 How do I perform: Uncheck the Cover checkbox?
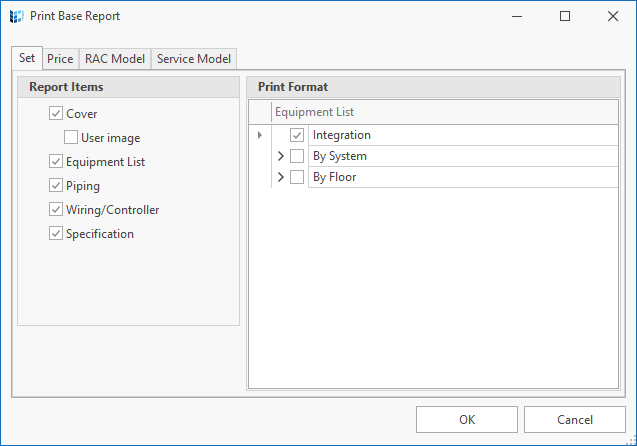click(56, 113)
